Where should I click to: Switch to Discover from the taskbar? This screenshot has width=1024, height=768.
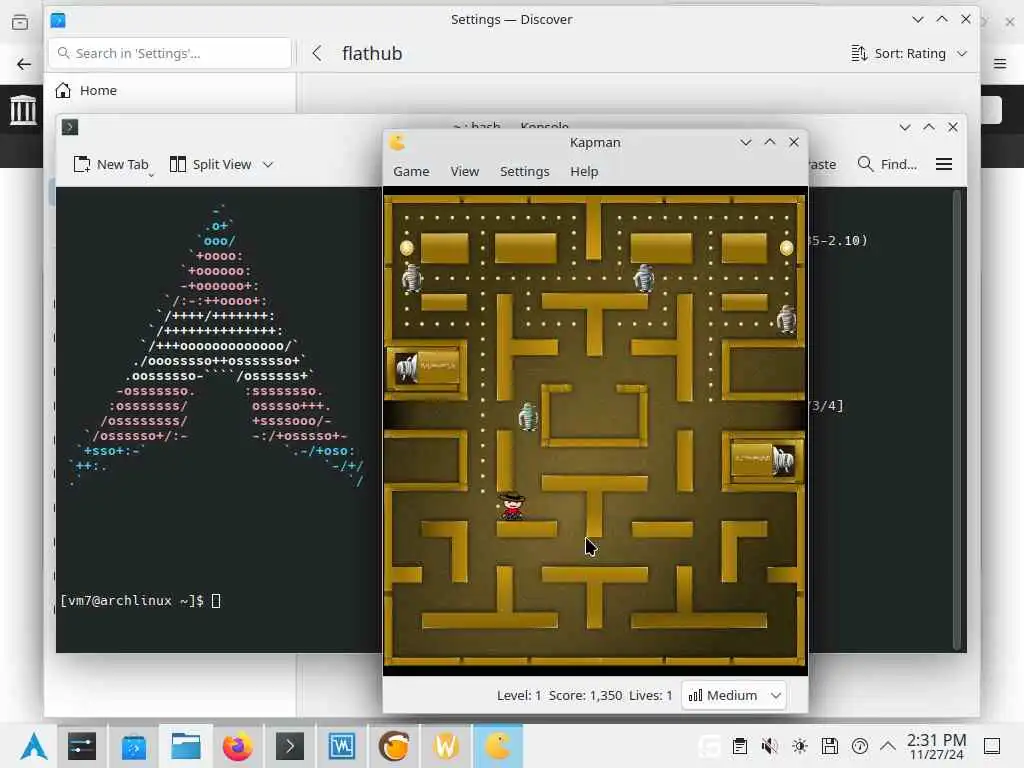134,746
